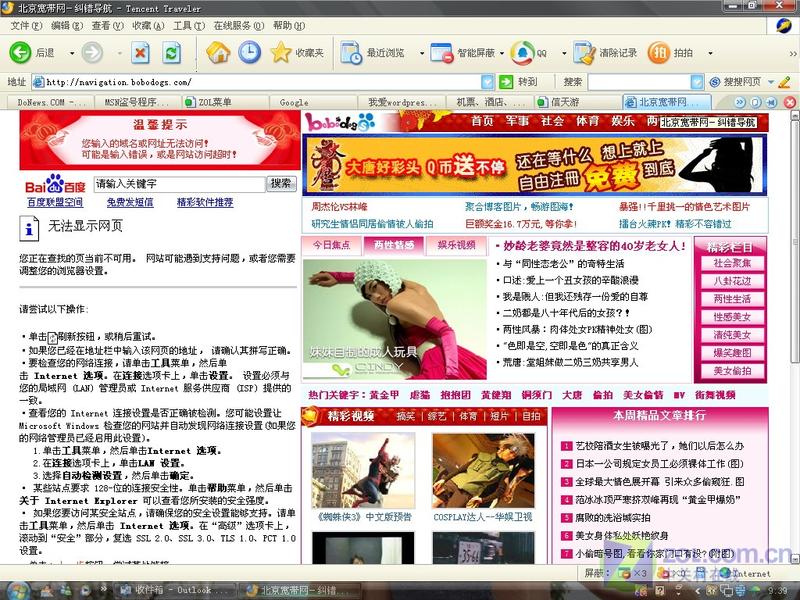The height and width of the screenshot is (600, 800).
Task: Open the 蜘蛛侠3 video thumbnail
Action: [363, 470]
